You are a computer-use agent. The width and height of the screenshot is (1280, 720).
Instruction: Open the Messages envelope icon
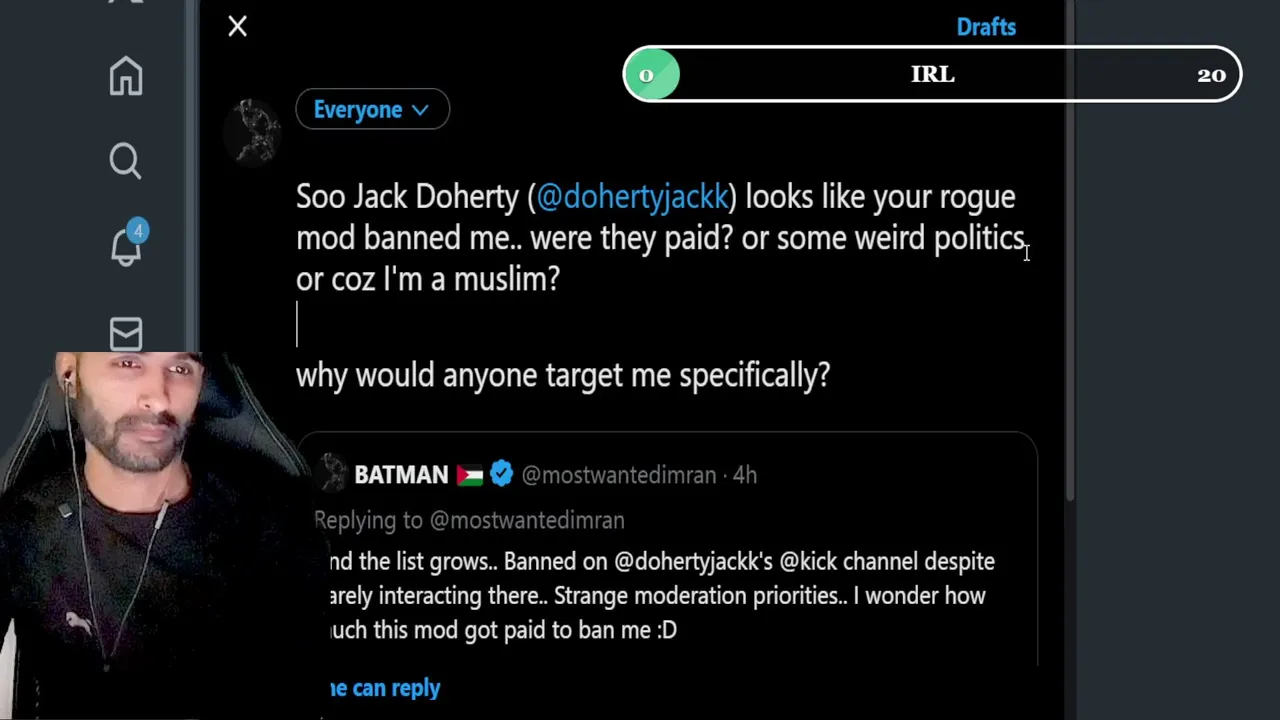click(126, 334)
